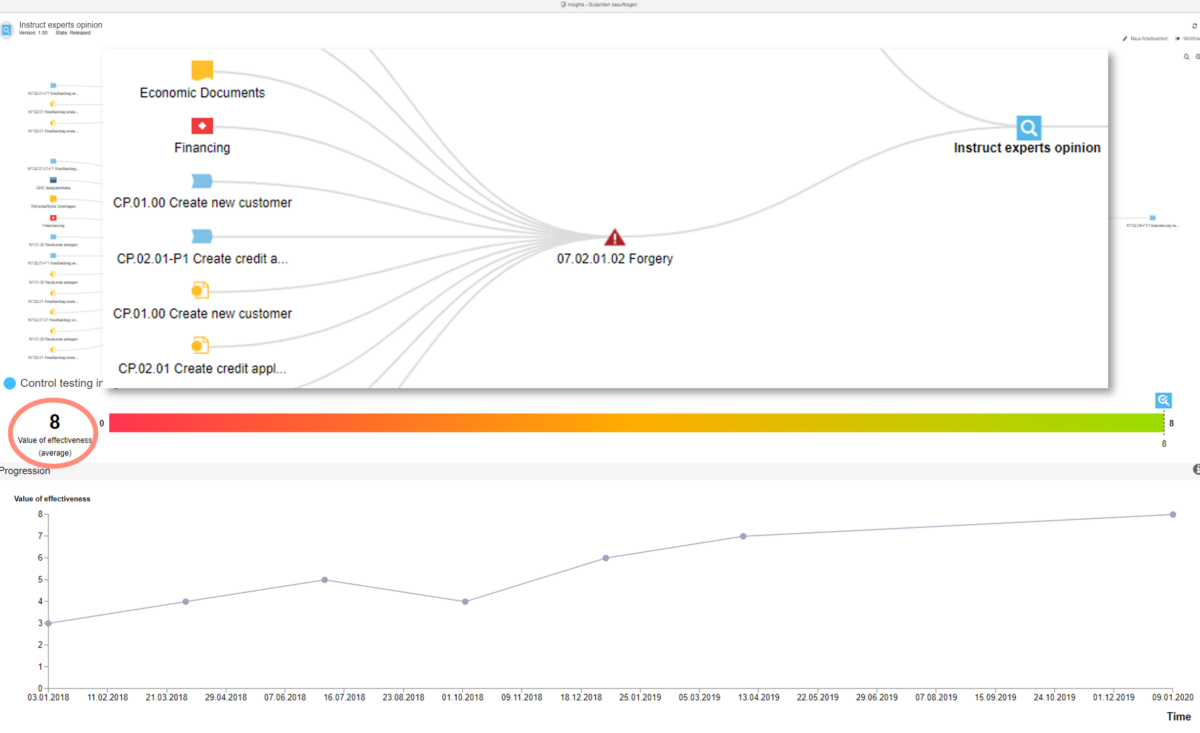Screen dimensions: 1200x733
Task: Select the red Financing node icon
Action: point(202,126)
